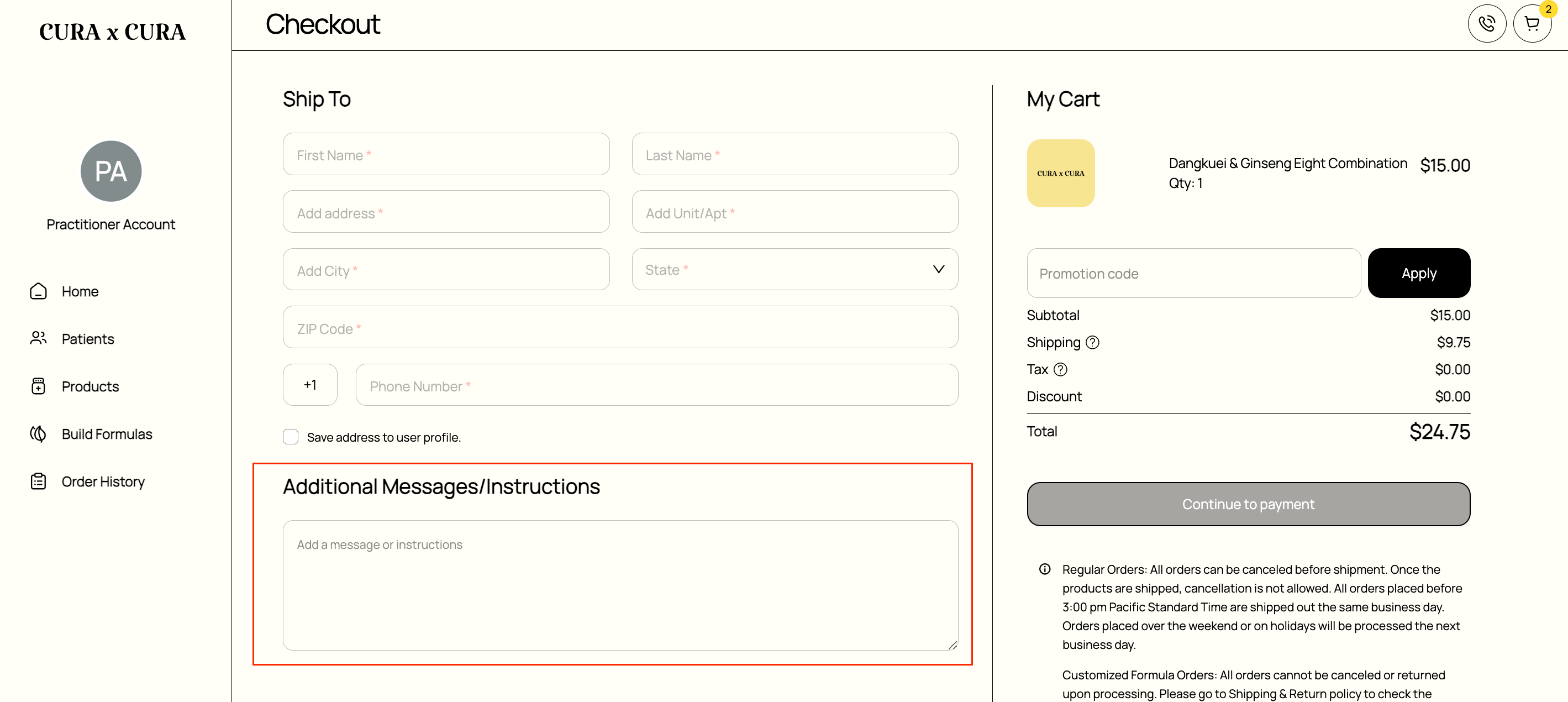The width and height of the screenshot is (1568, 702).
Task: Click the Build Formulas leaf icon
Action: pyautogui.click(x=38, y=433)
